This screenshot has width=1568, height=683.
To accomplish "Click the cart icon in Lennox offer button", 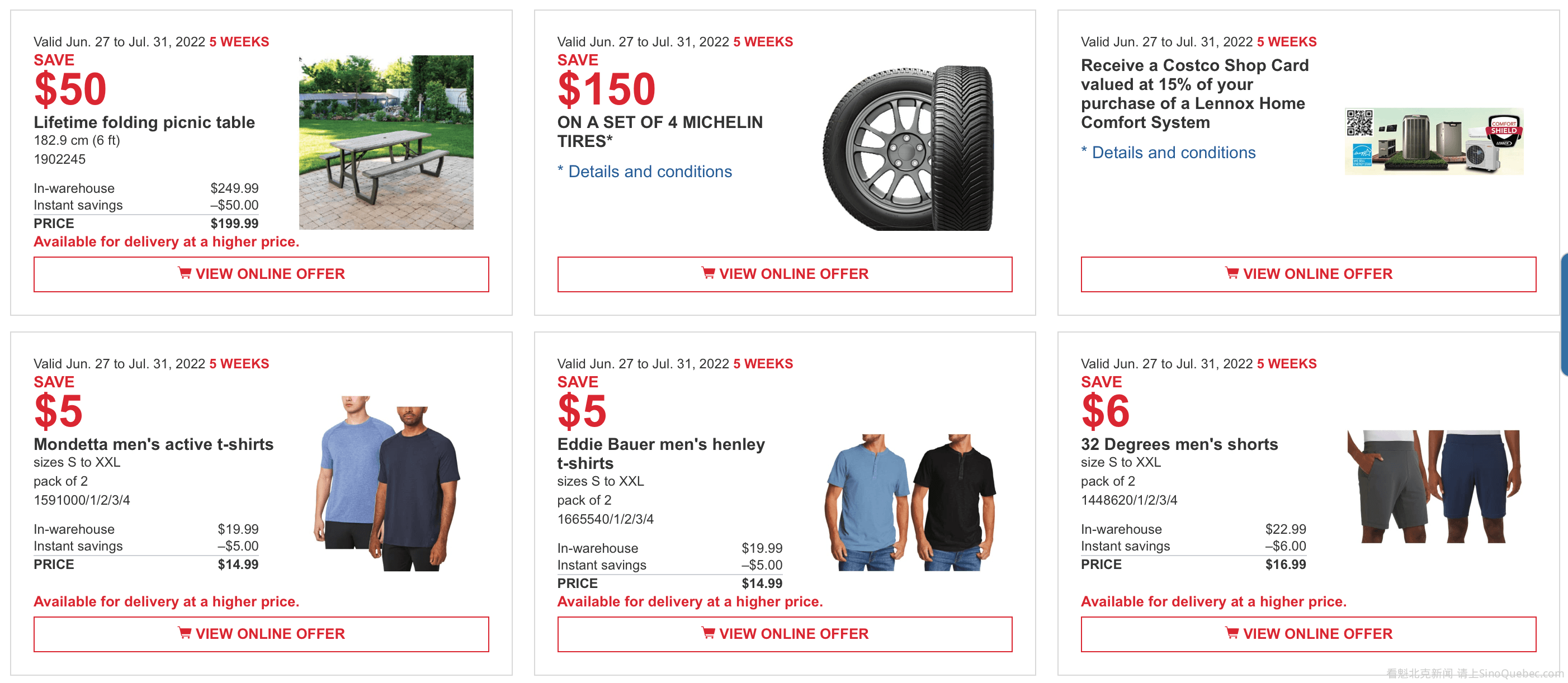I will 1231,273.
